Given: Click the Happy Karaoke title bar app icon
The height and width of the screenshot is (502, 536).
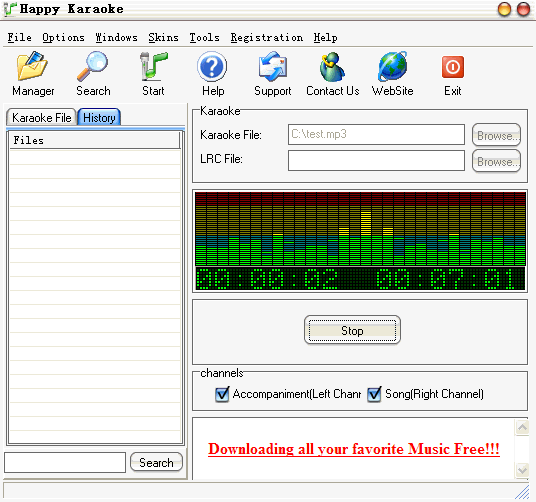Looking at the screenshot, I should (10, 9).
